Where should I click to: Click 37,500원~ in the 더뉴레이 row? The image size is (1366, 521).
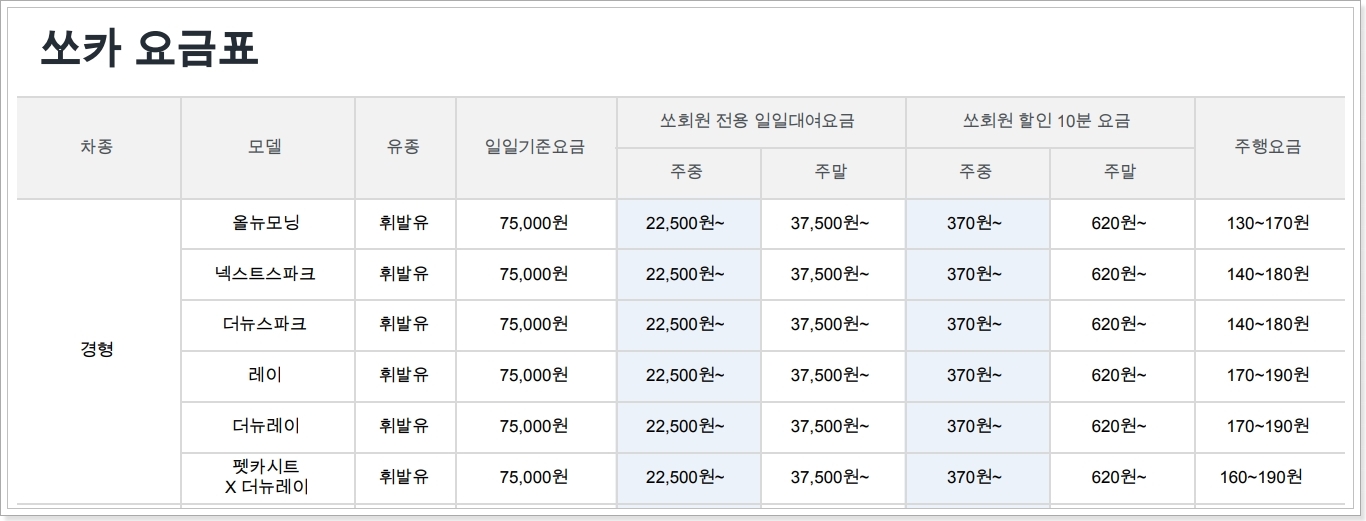830,426
